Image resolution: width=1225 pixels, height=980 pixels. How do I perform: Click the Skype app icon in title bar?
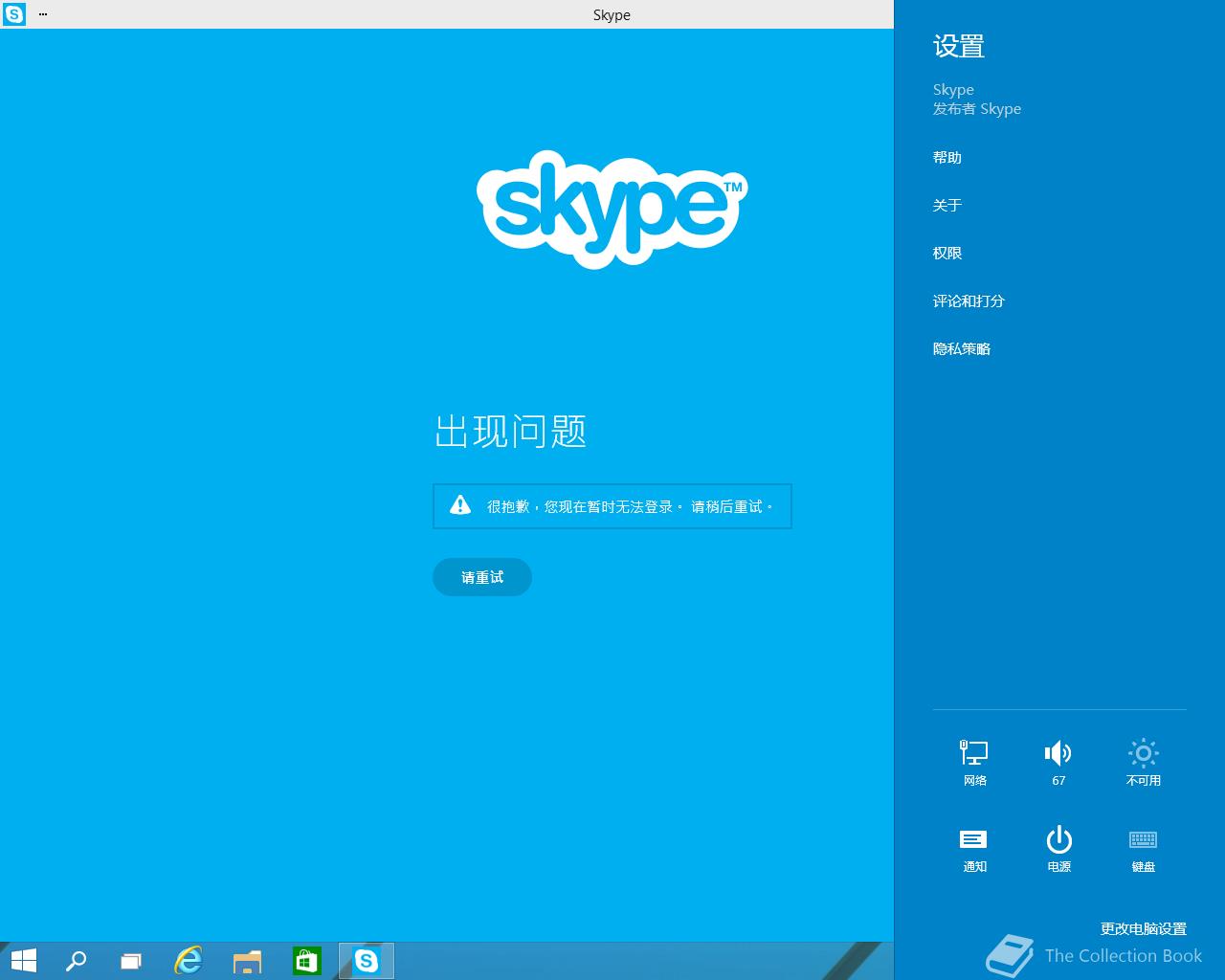click(14, 14)
